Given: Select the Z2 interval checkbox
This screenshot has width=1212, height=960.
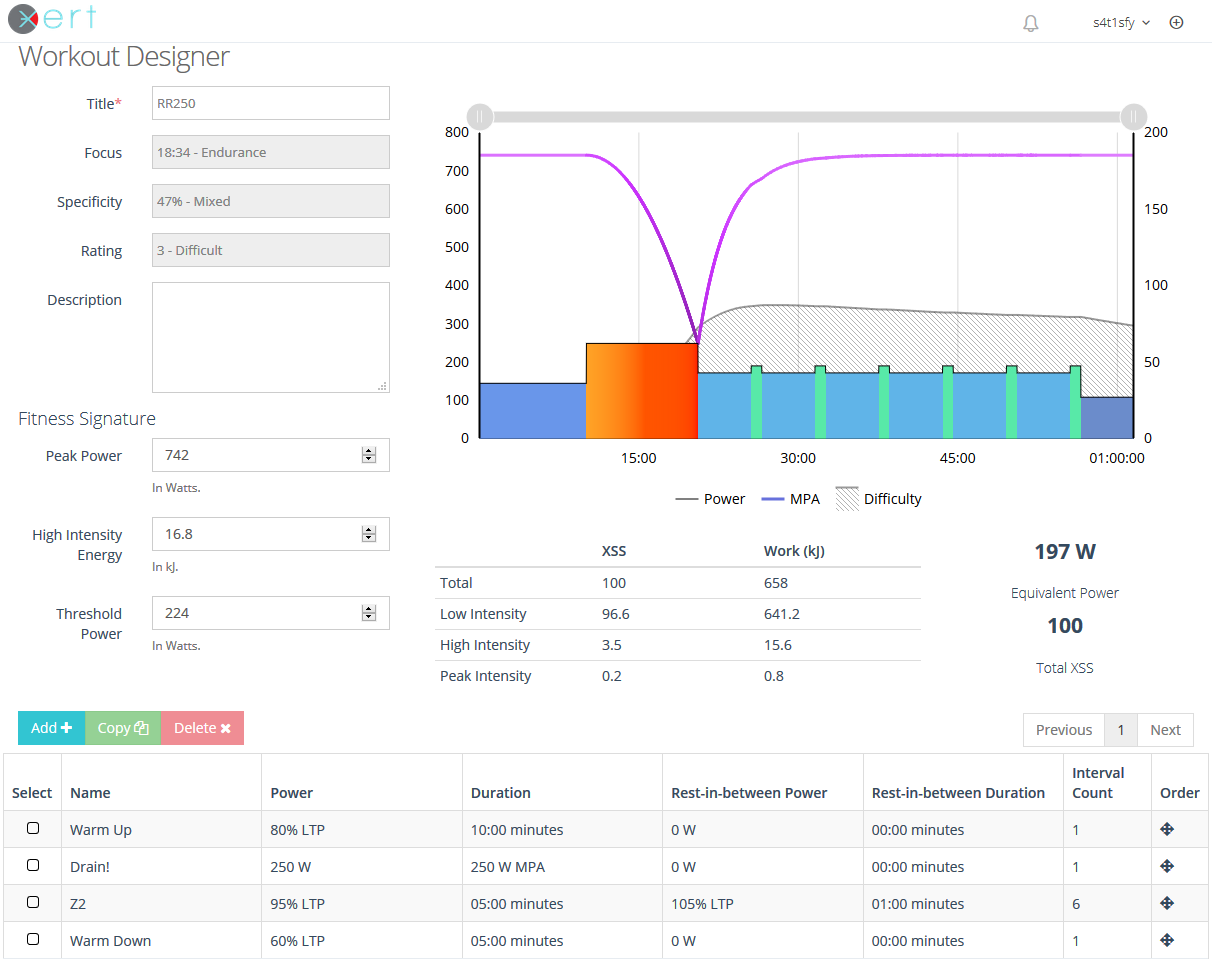Looking at the screenshot, I should 33,902.
